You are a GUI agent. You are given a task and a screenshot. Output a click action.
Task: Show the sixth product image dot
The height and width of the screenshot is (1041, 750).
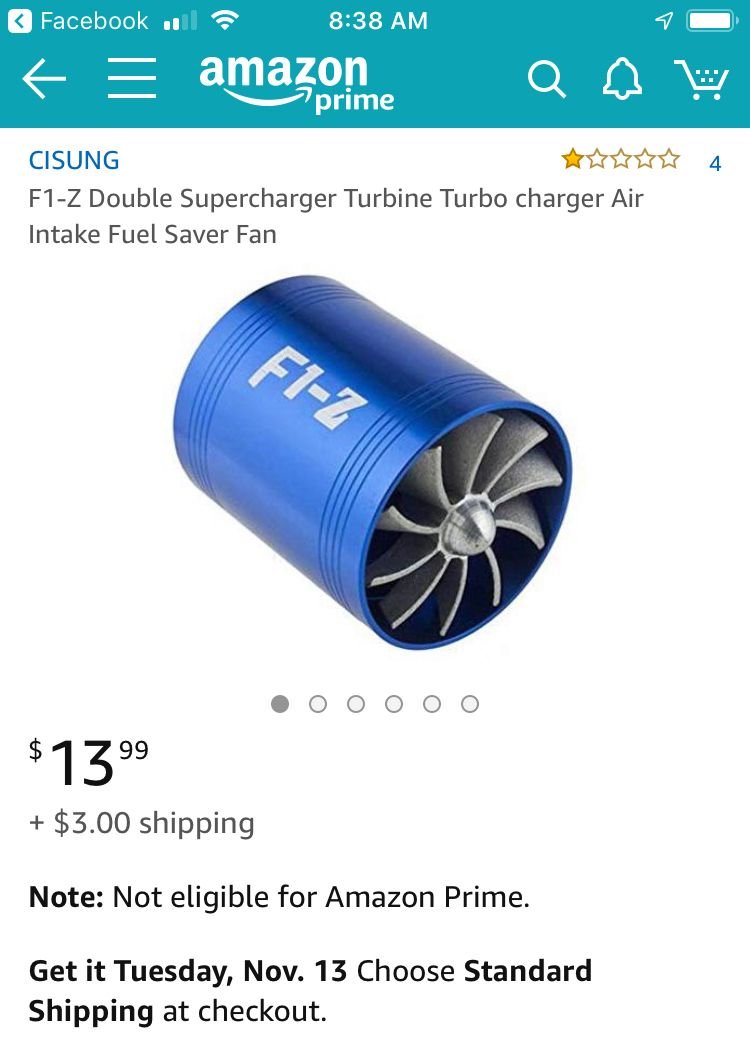pyautogui.click(x=470, y=704)
